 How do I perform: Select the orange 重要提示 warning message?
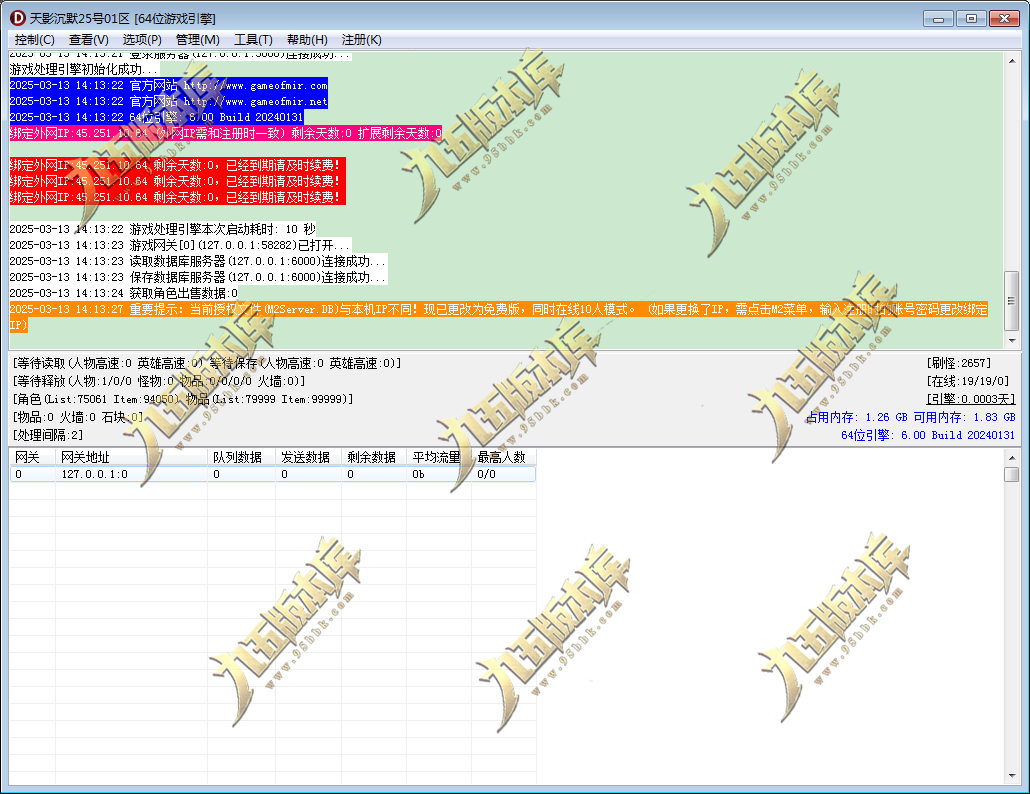(499, 317)
